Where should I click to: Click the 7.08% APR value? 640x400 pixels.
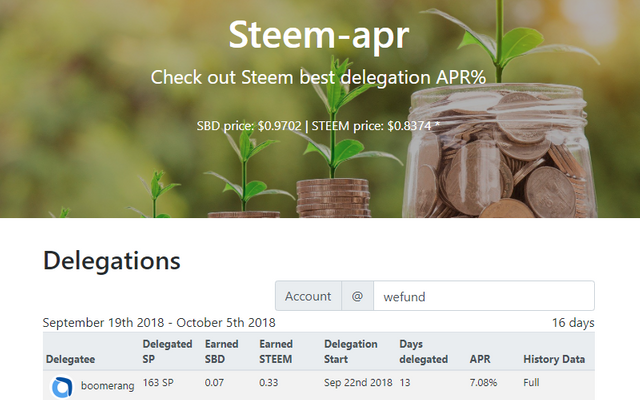click(x=484, y=382)
